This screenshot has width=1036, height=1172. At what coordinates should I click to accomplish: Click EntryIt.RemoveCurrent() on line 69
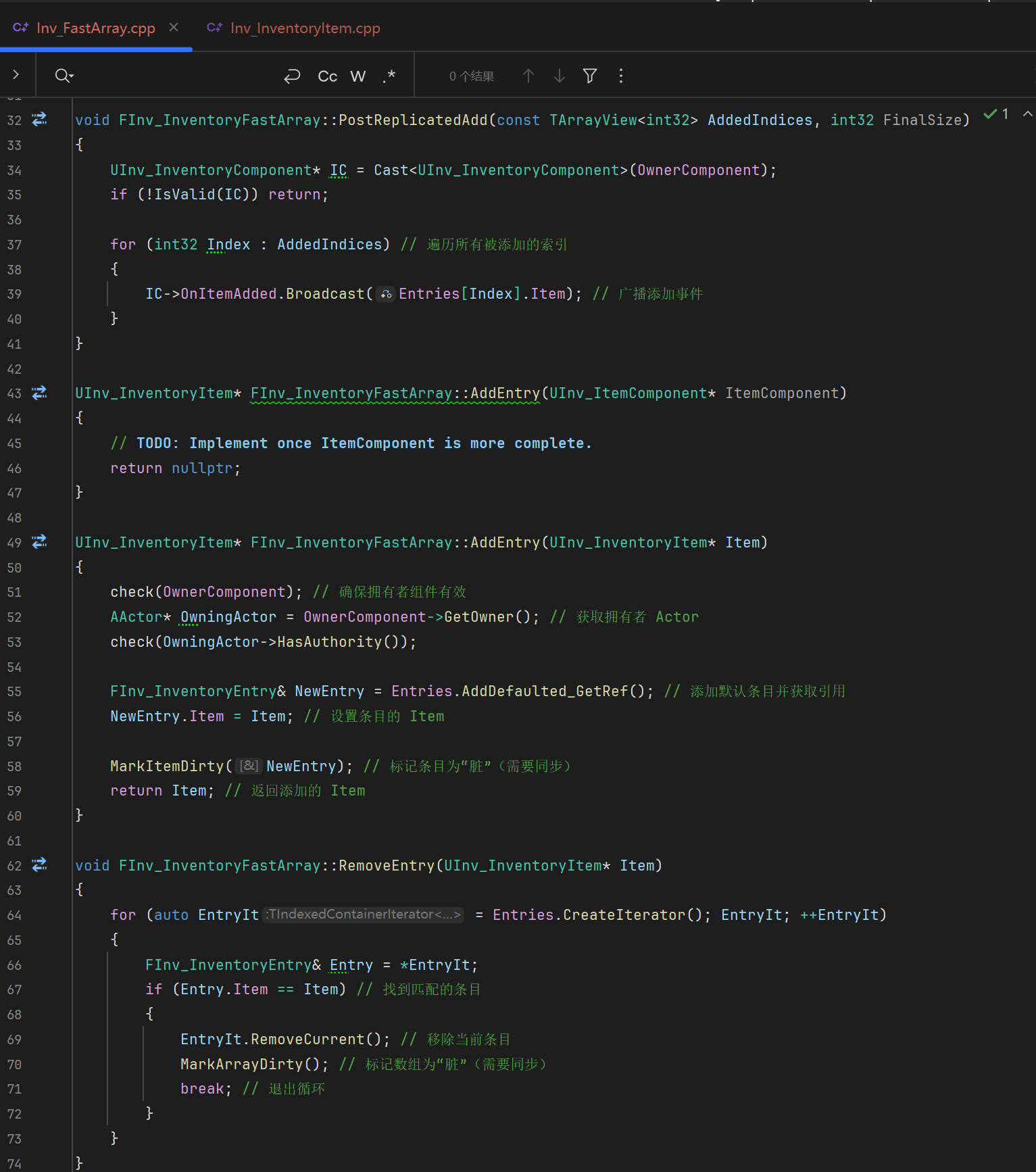(285, 1040)
